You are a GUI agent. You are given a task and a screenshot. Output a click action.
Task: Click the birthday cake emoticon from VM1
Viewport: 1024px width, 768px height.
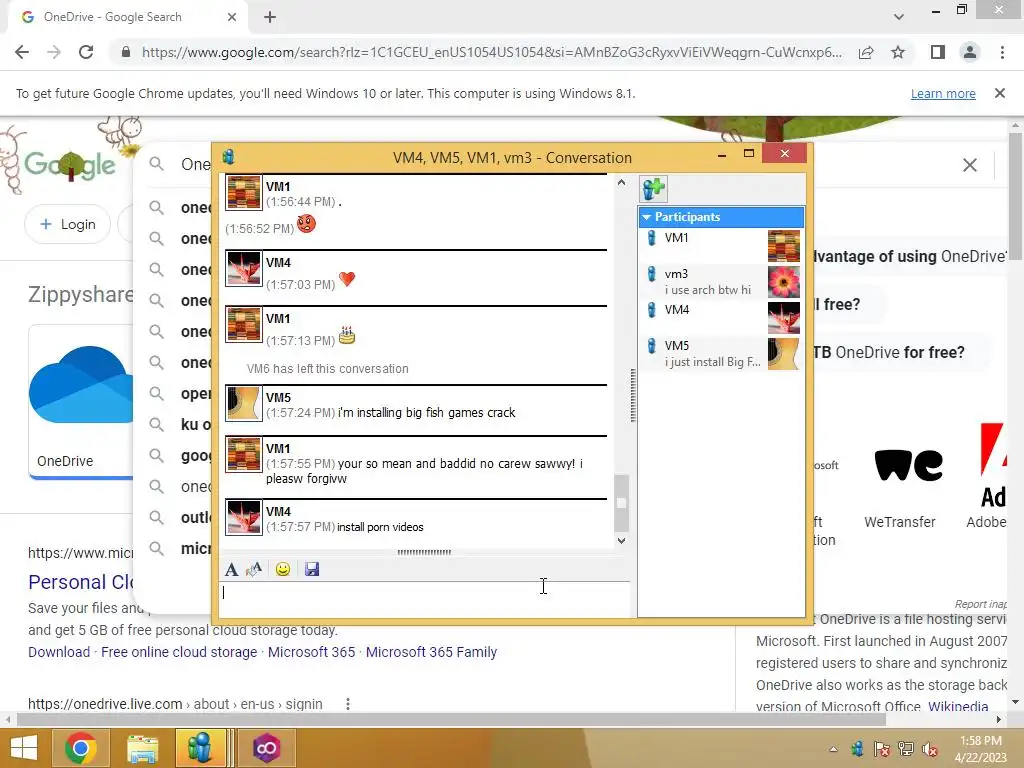[x=347, y=336]
